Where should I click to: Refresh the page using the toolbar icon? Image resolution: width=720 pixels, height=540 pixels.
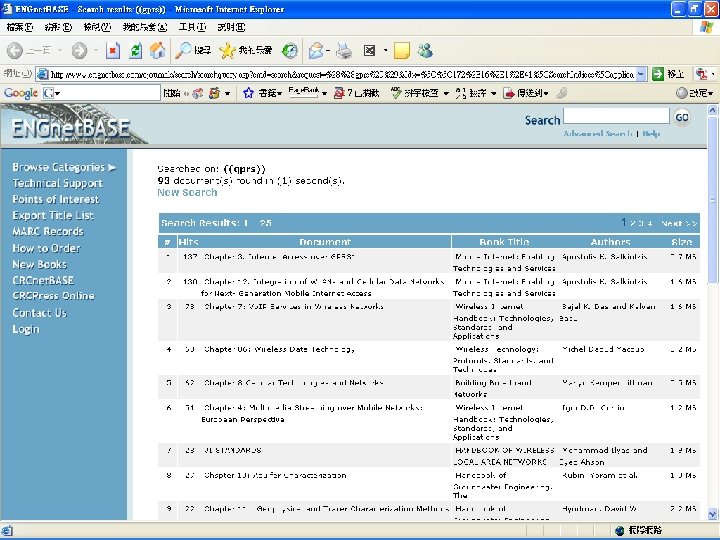[x=135, y=50]
